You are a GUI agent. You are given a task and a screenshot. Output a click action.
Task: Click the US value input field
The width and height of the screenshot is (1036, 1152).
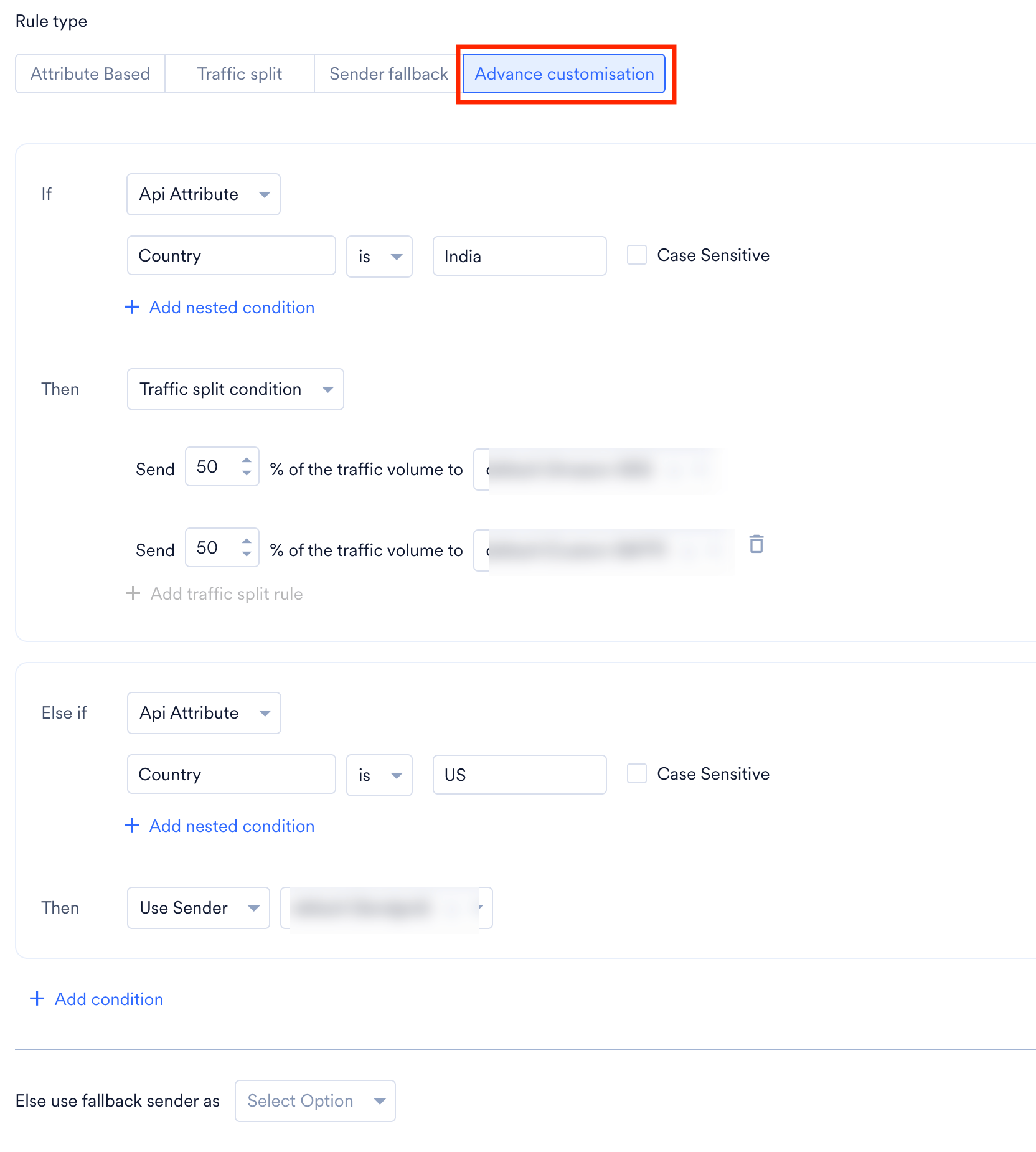pyautogui.click(x=520, y=775)
